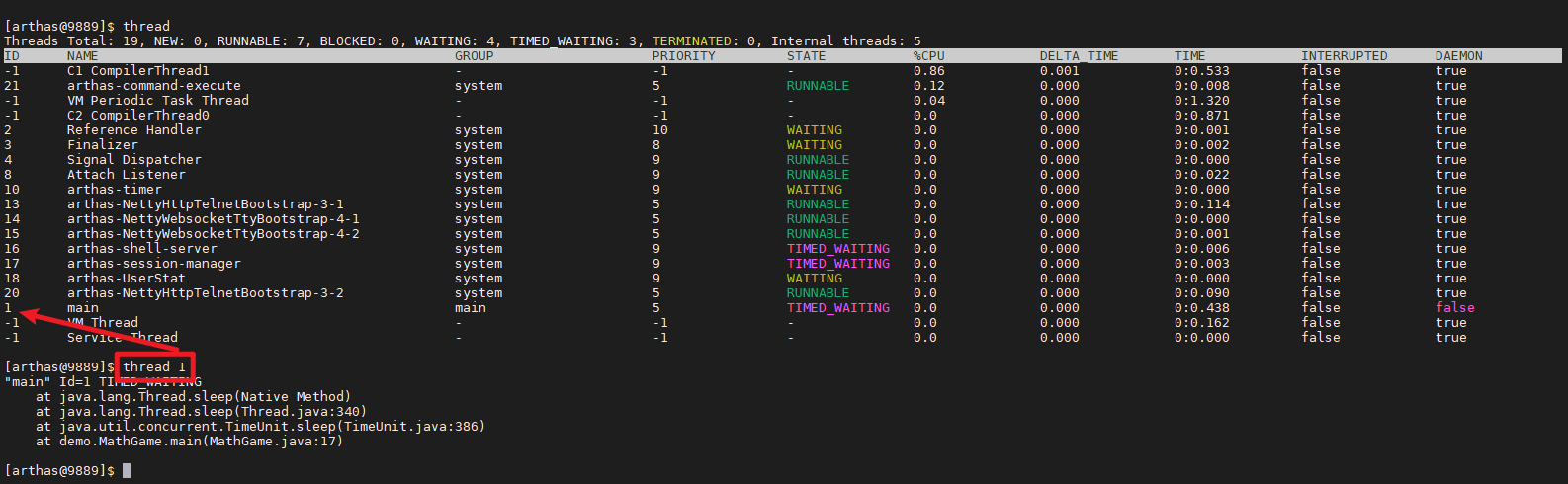Click the terminal cursor at the last prompt
Screen dimensions: 1568x484
click(127, 471)
